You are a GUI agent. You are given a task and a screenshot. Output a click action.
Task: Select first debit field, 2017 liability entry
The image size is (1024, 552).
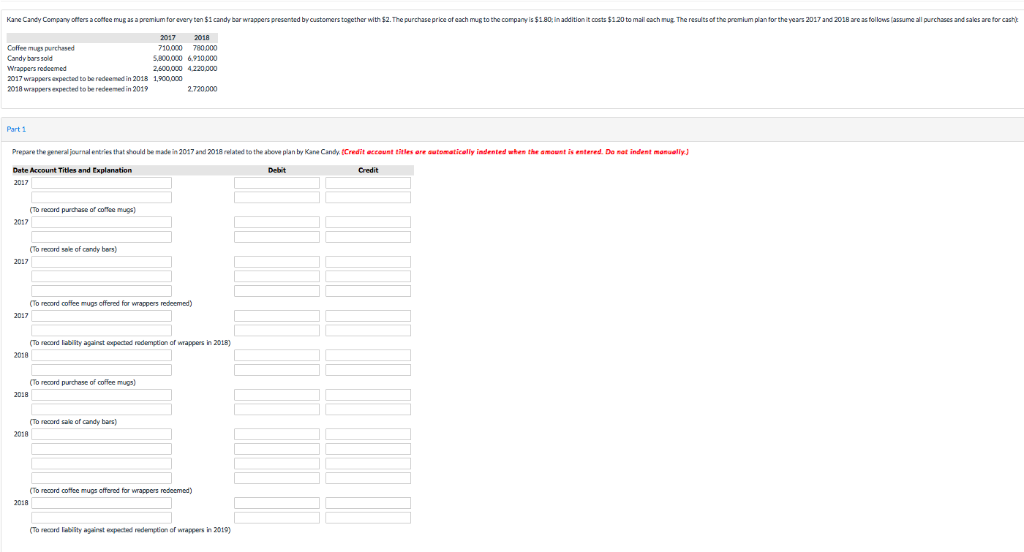277,316
